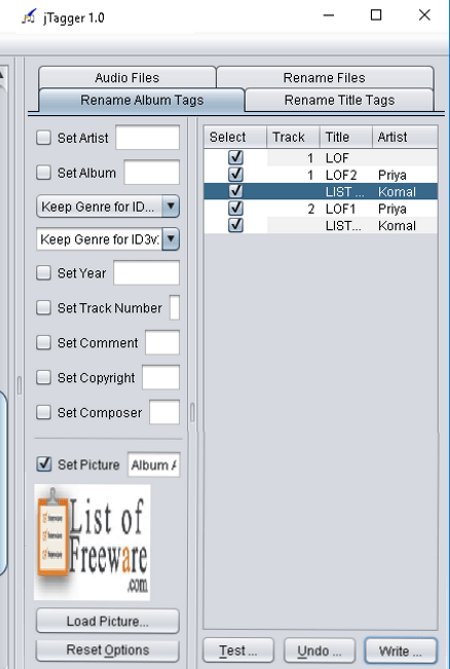Open the Rename Files tab
The height and width of the screenshot is (669, 450).
(x=325, y=78)
